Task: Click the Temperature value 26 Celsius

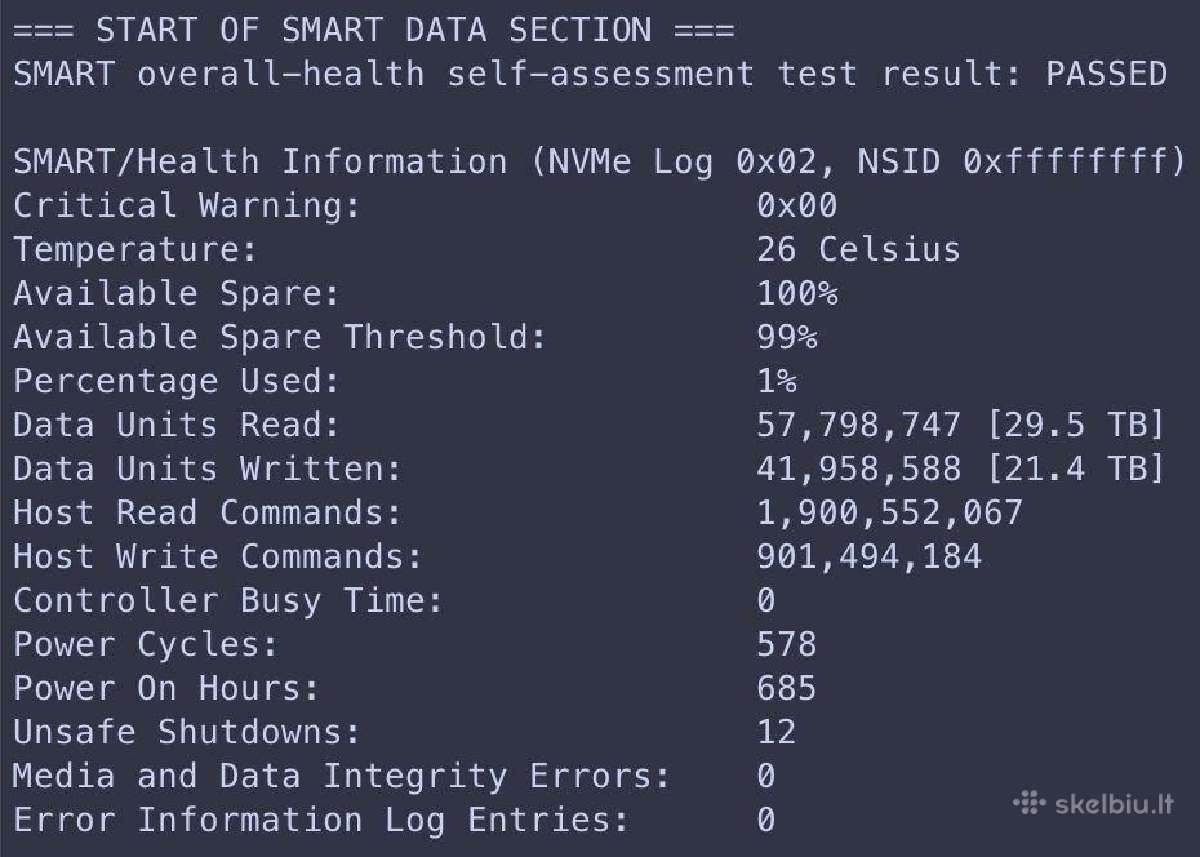Action: tap(859, 249)
